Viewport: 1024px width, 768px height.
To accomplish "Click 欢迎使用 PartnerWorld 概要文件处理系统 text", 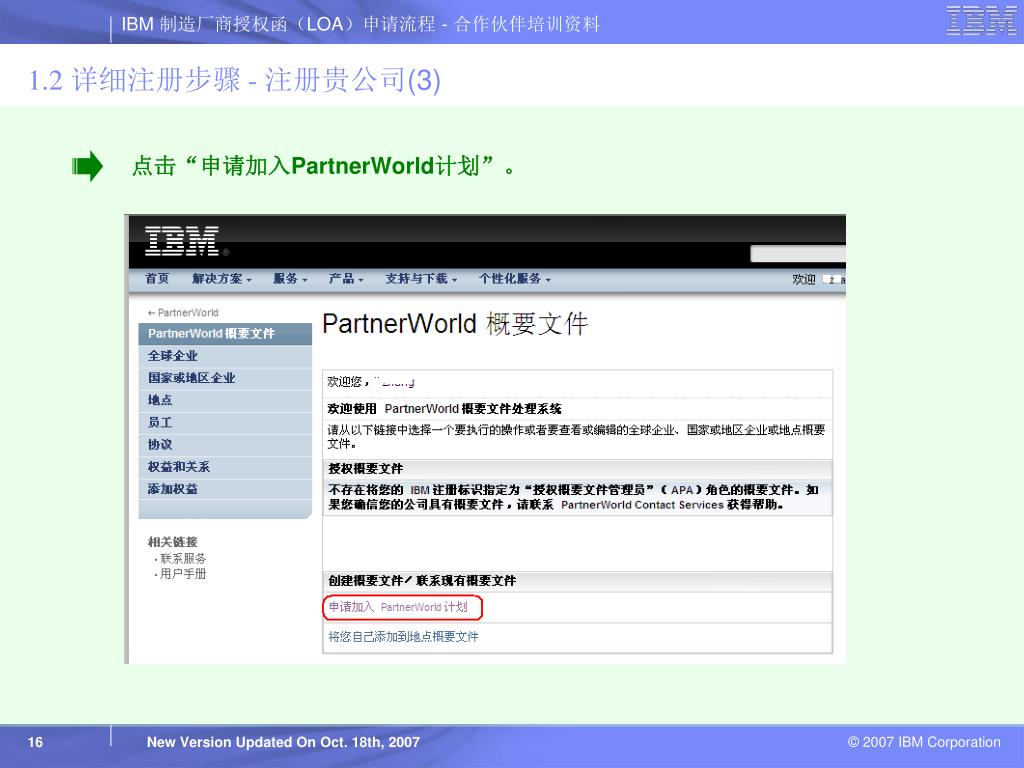I will tap(444, 409).
